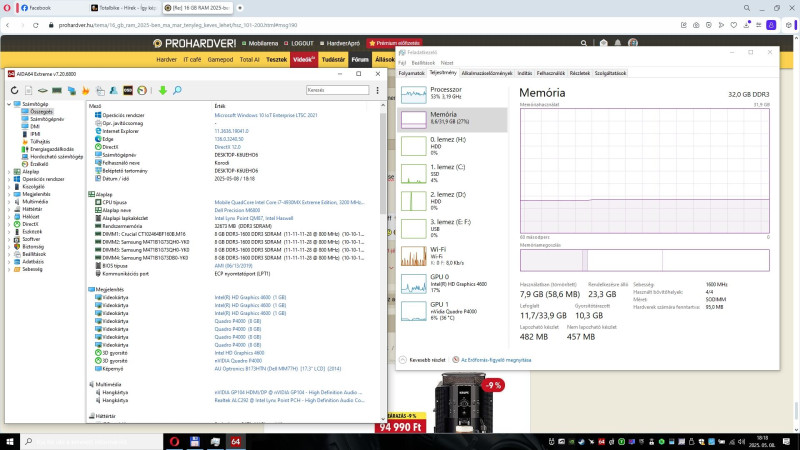Image resolution: width=800 pixels, height=450 pixels.
Task: Select Processzor in Task Manager sidebar
Action: tap(452, 93)
